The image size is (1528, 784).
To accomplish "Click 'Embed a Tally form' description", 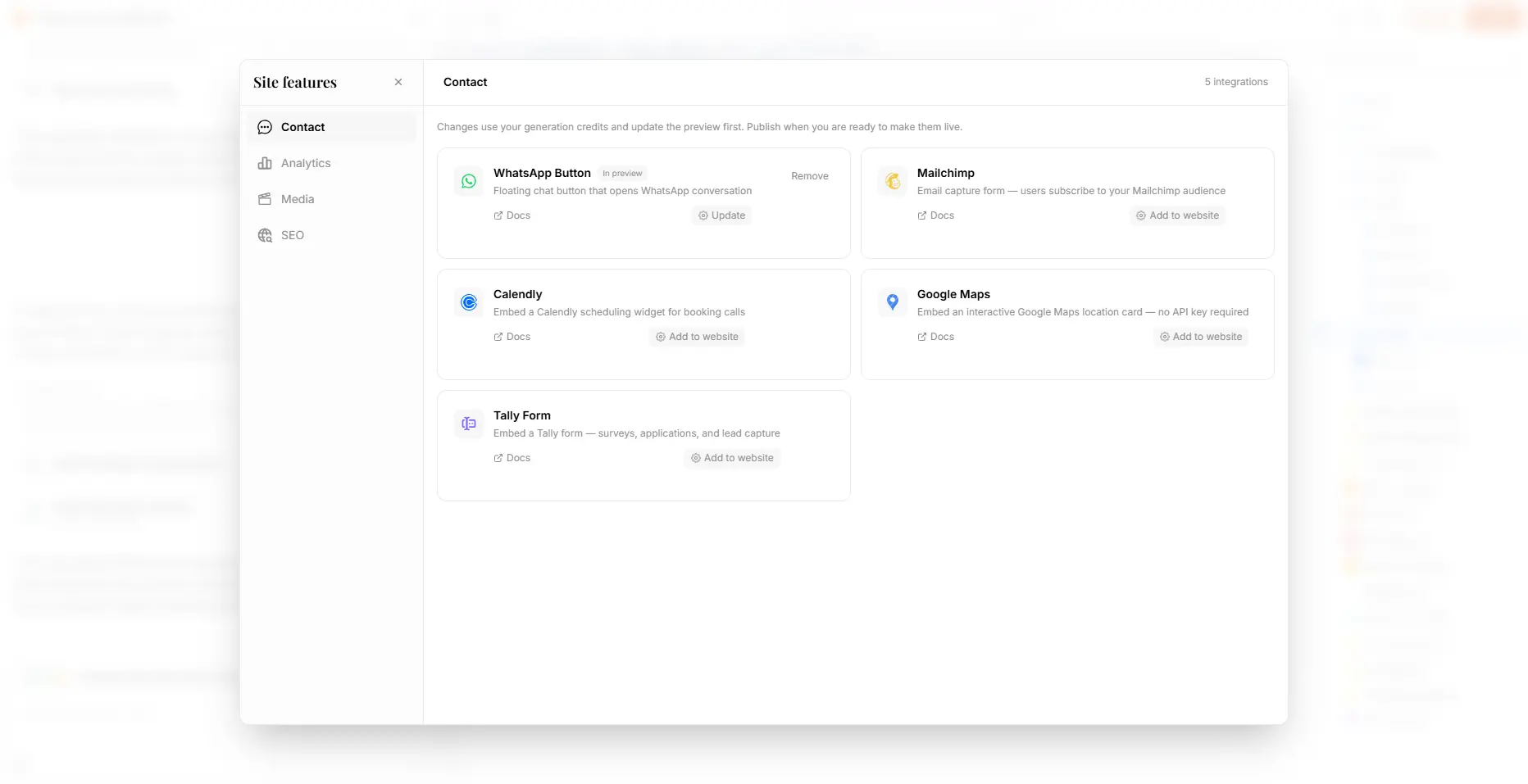I will 637,433.
